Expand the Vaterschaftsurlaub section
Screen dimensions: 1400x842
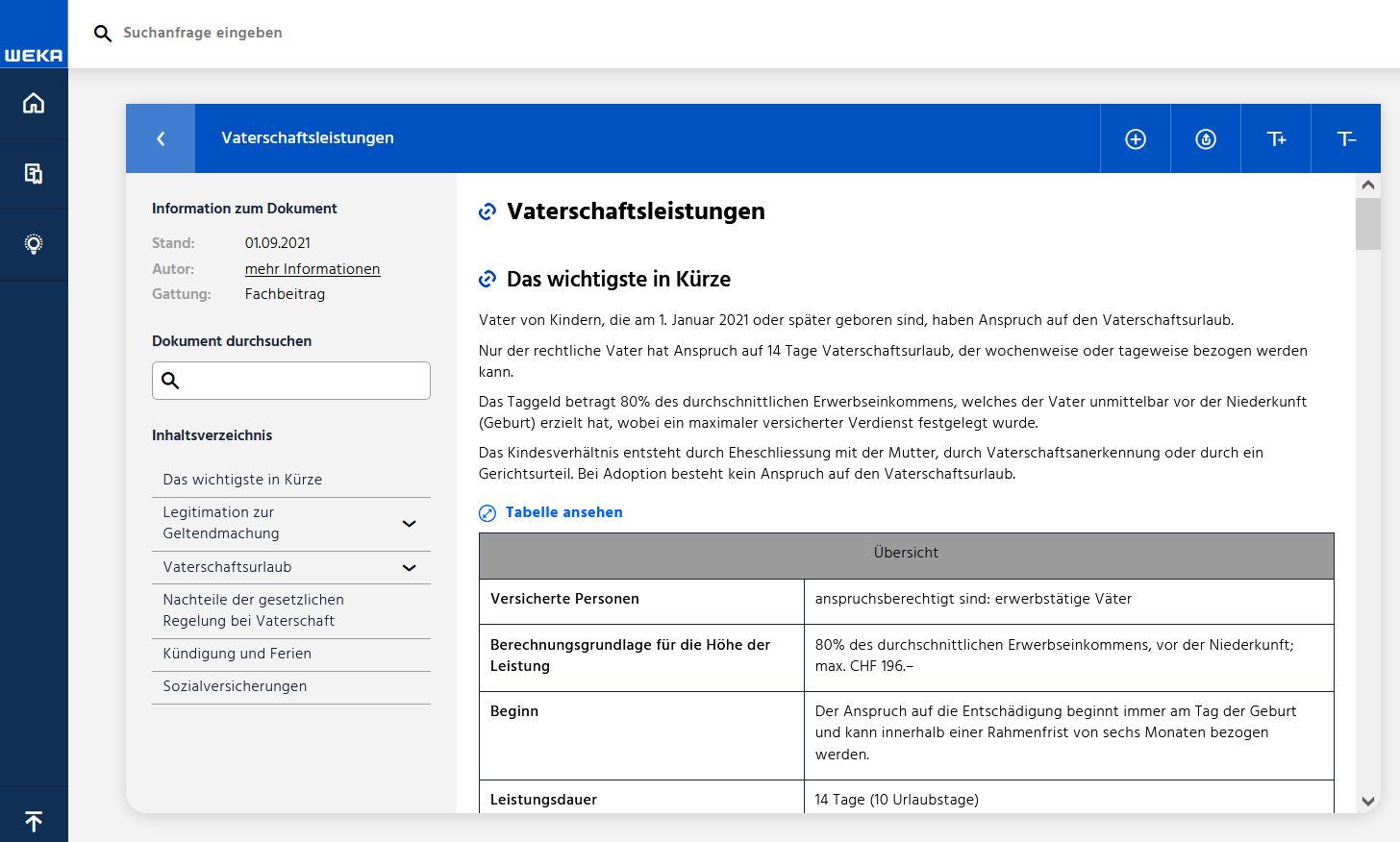pyautogui.click(x=409, y=567)
